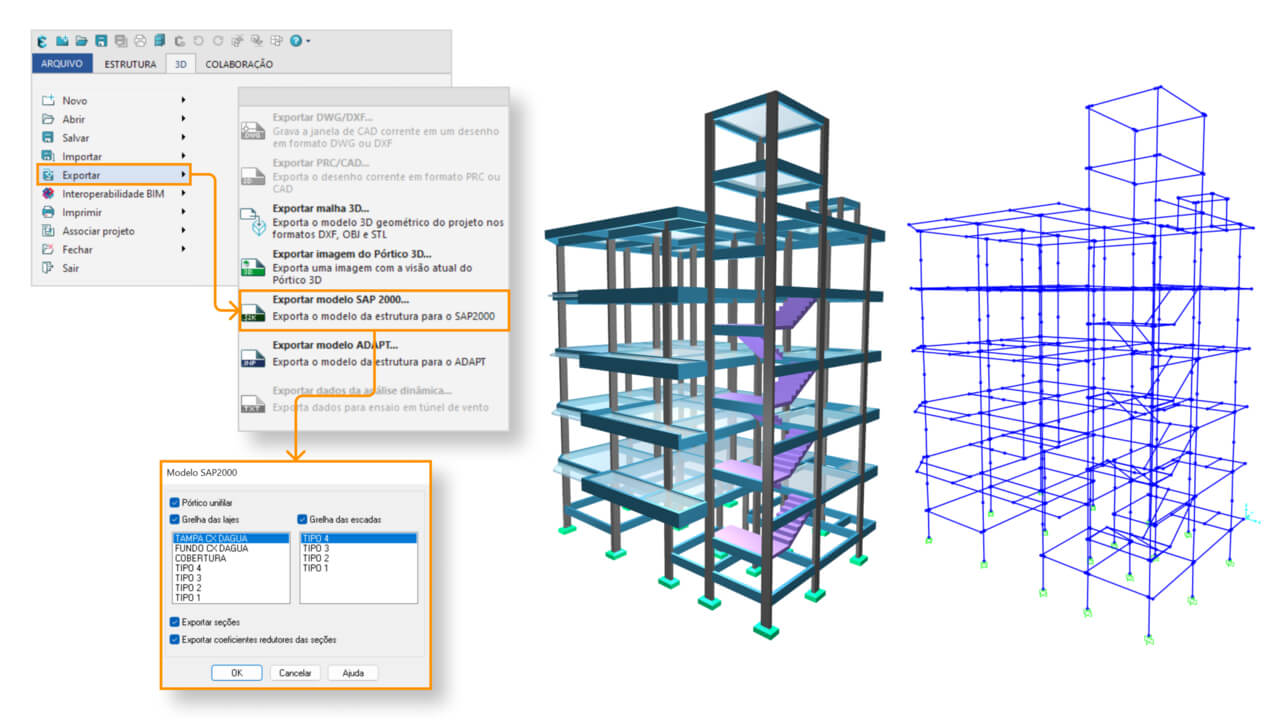Expand the Salvar submenu arrow
1280x720 pixels.
[x=184, y=137]
